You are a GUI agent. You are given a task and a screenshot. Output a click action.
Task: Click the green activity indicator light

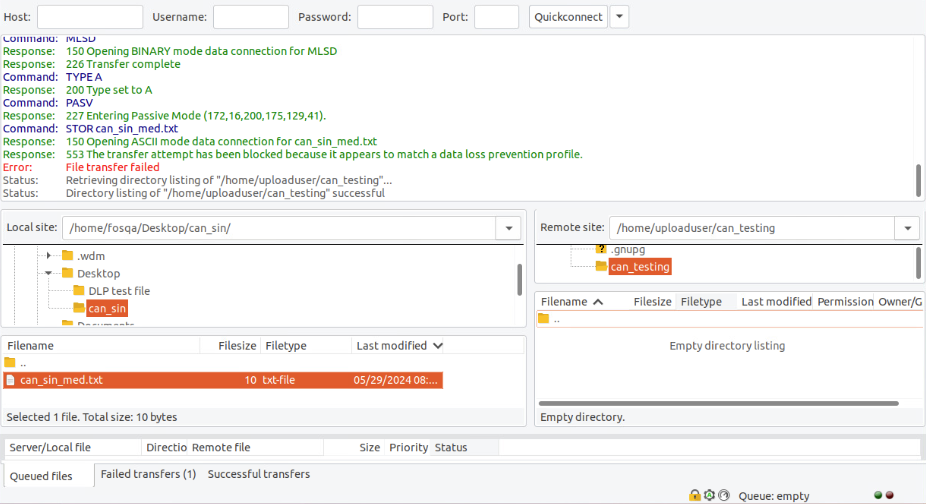878,495
